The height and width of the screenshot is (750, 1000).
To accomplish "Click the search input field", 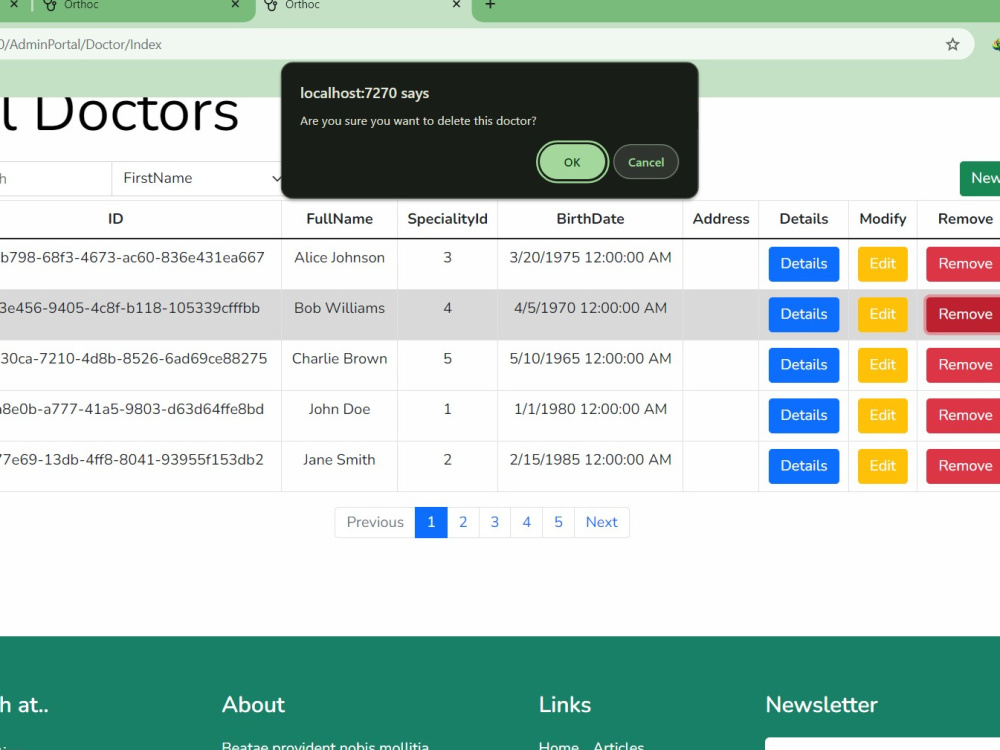I will [55, 178].
